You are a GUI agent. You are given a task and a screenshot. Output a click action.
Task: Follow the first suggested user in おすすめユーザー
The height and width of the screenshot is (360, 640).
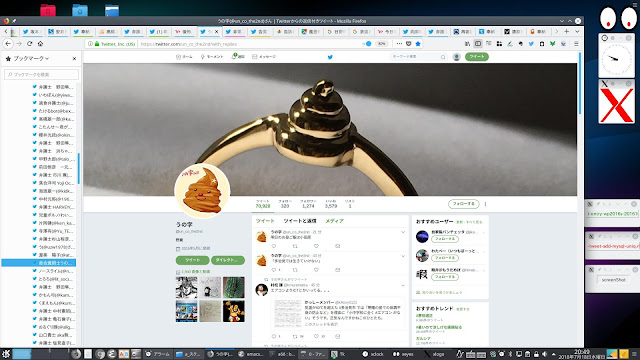[x=445, y=239]
